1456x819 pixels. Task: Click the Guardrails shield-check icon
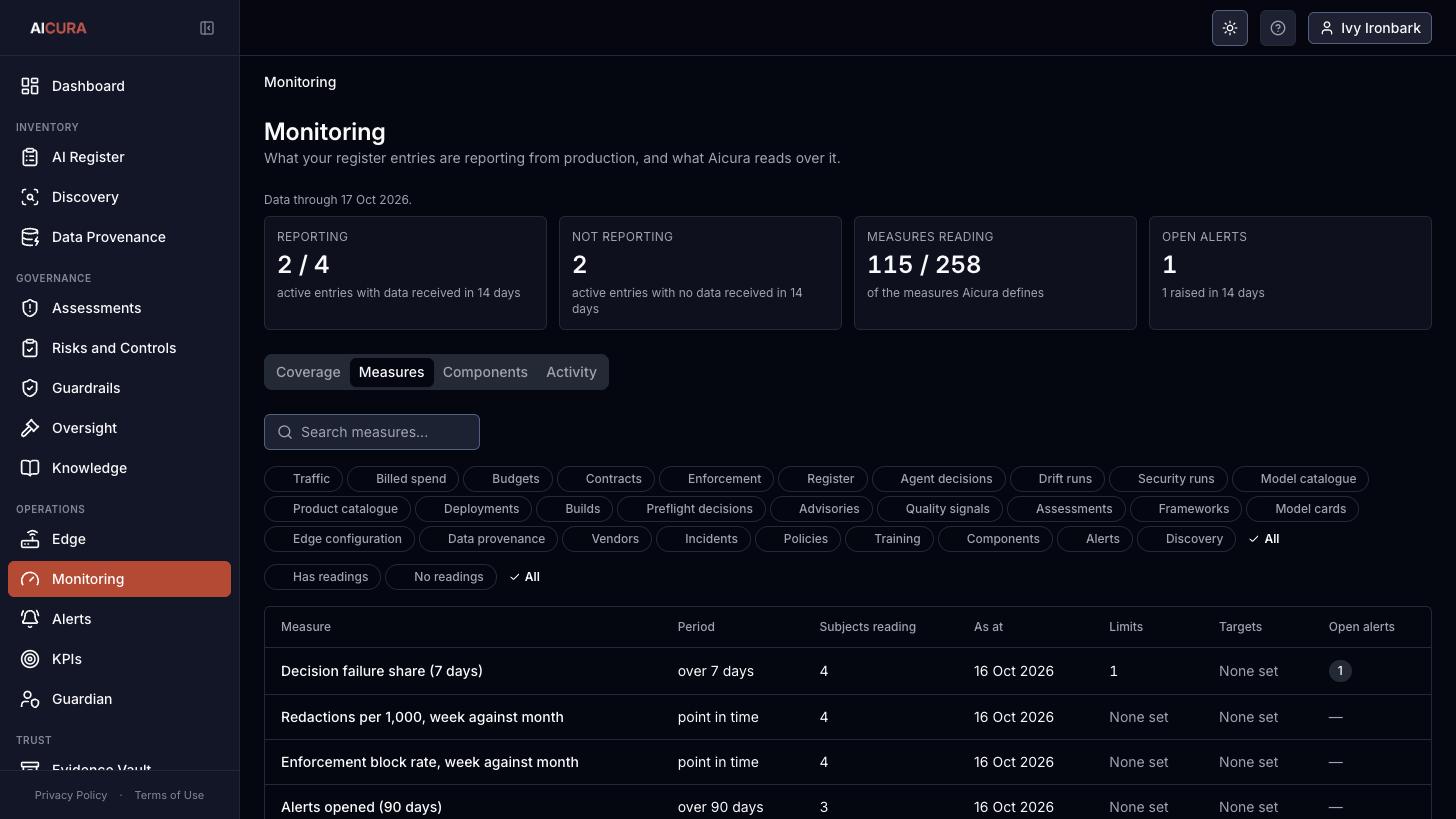[30, 388]
